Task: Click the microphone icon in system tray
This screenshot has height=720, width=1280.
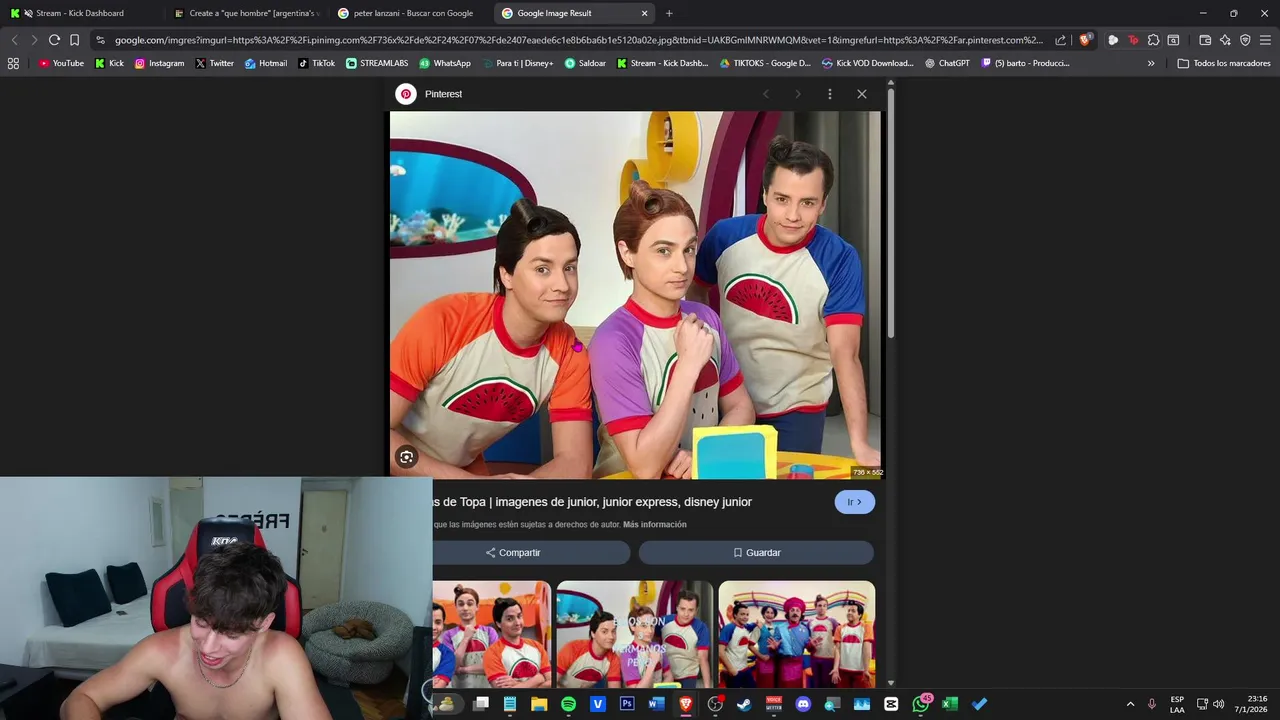Action: [1152, 704]
